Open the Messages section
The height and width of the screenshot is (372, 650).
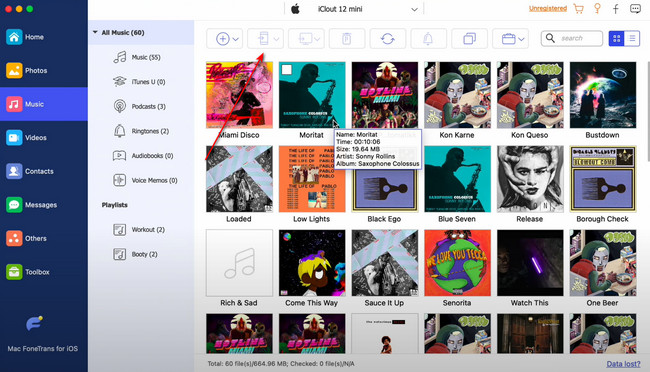point(44,205)
